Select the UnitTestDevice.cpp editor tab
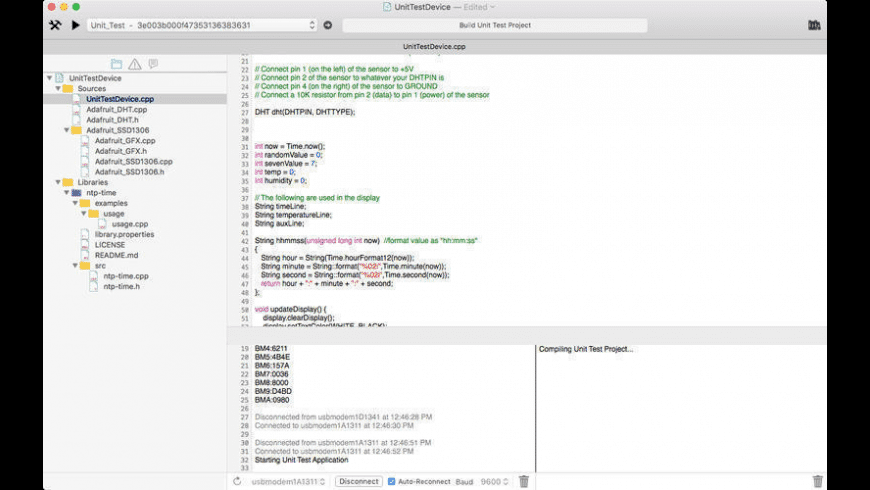The image size is (870, 490). 434,46
